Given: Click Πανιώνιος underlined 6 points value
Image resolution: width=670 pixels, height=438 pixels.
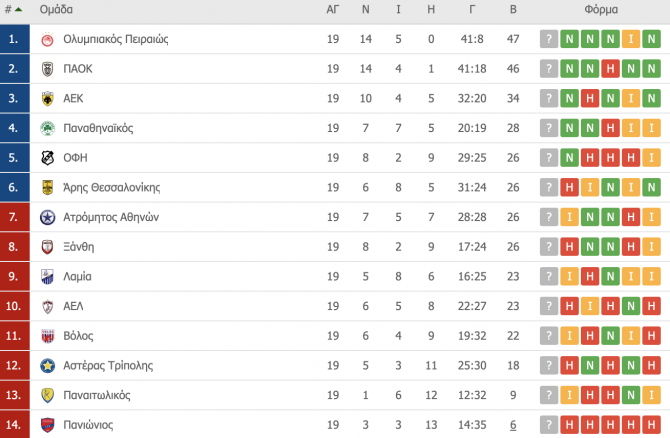Looking at the screenshot, I should tap(513, 425).
